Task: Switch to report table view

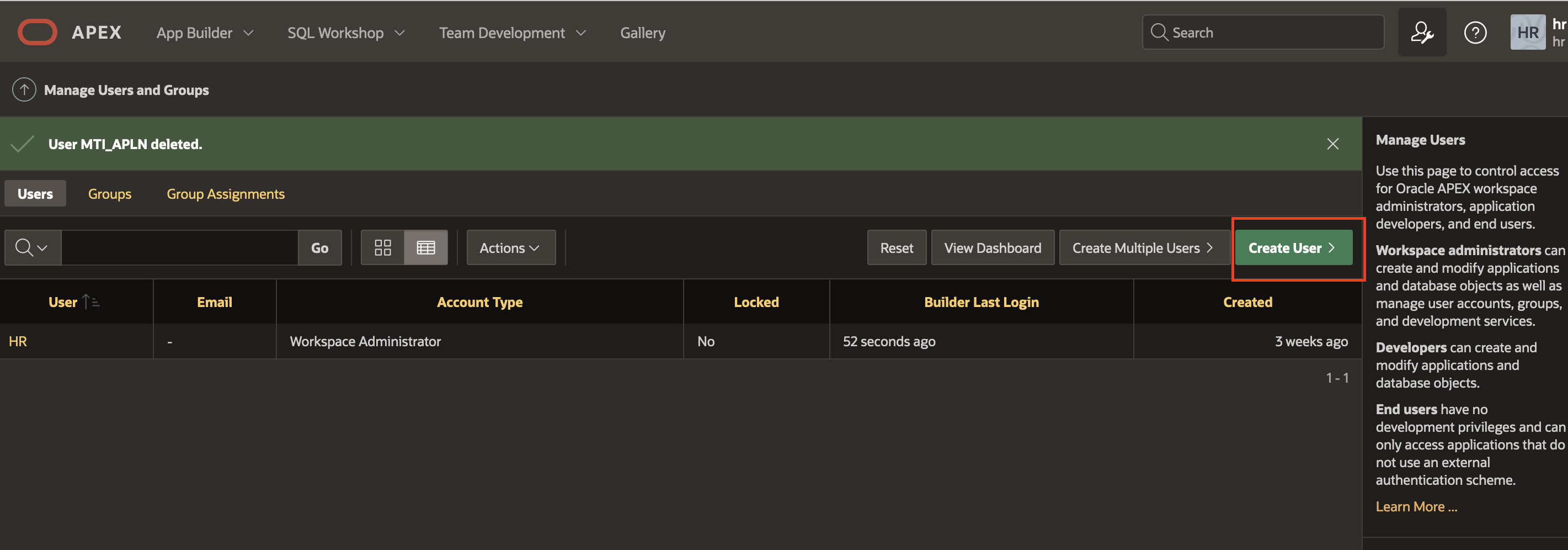Action: click(x=425, y=247)
